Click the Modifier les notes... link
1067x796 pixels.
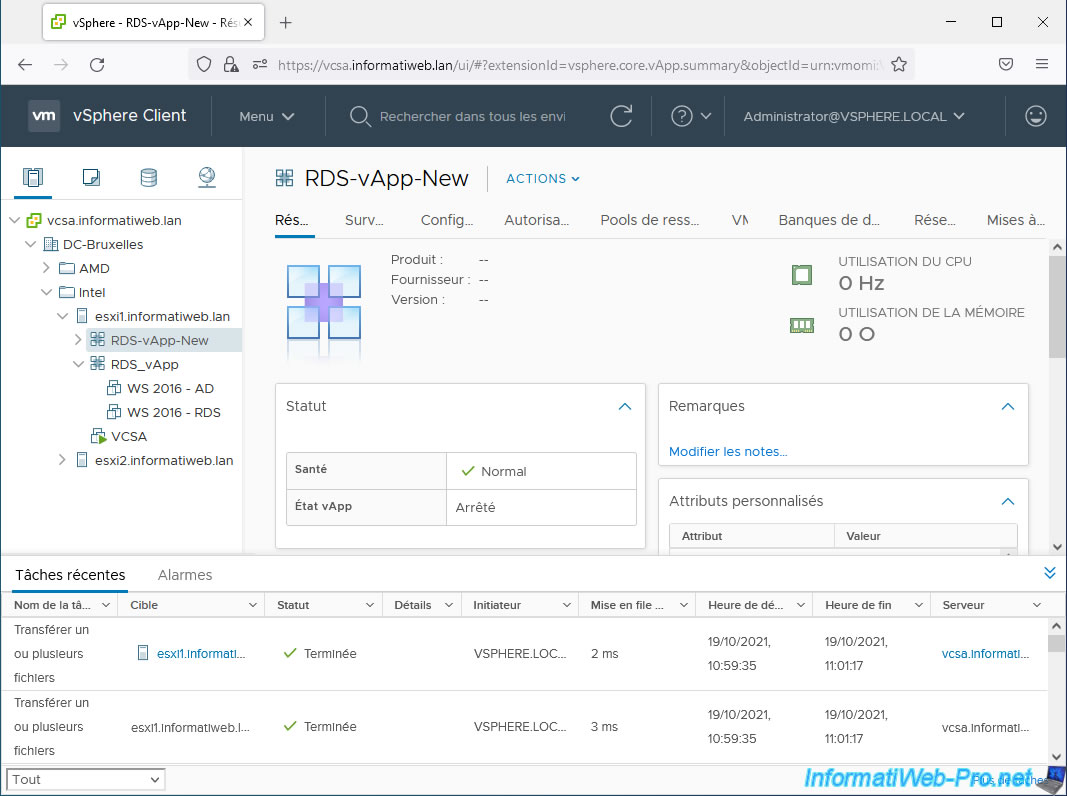(x=727, y=452)
